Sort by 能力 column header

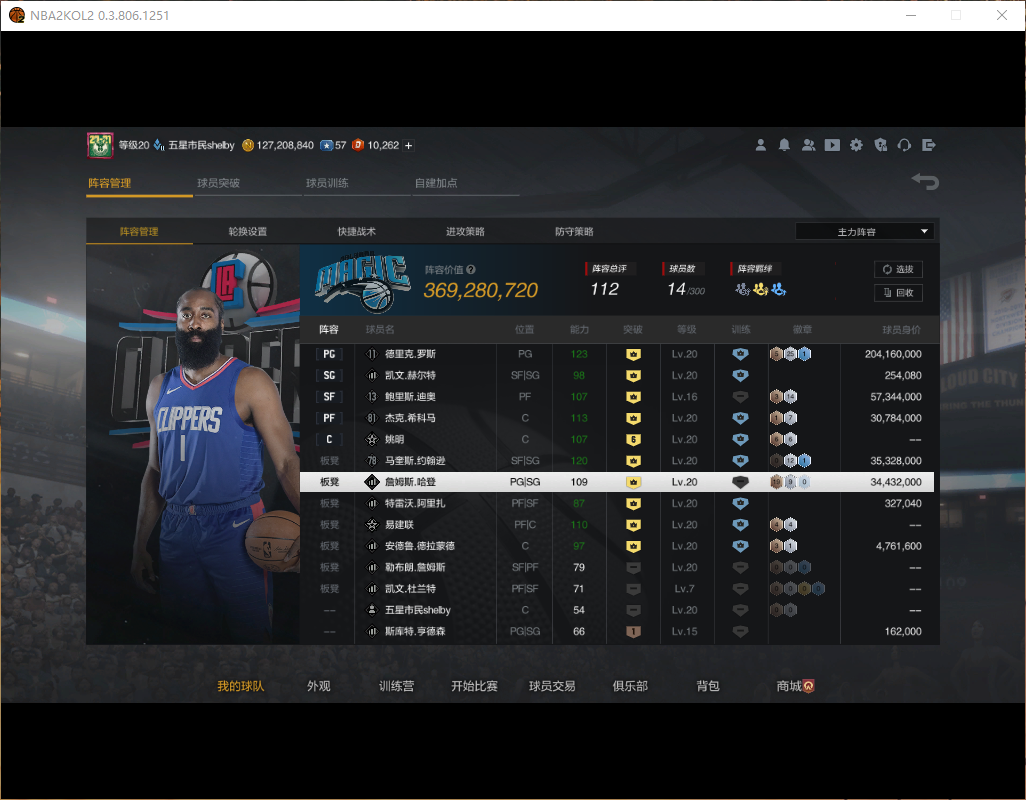pos(579,330)
